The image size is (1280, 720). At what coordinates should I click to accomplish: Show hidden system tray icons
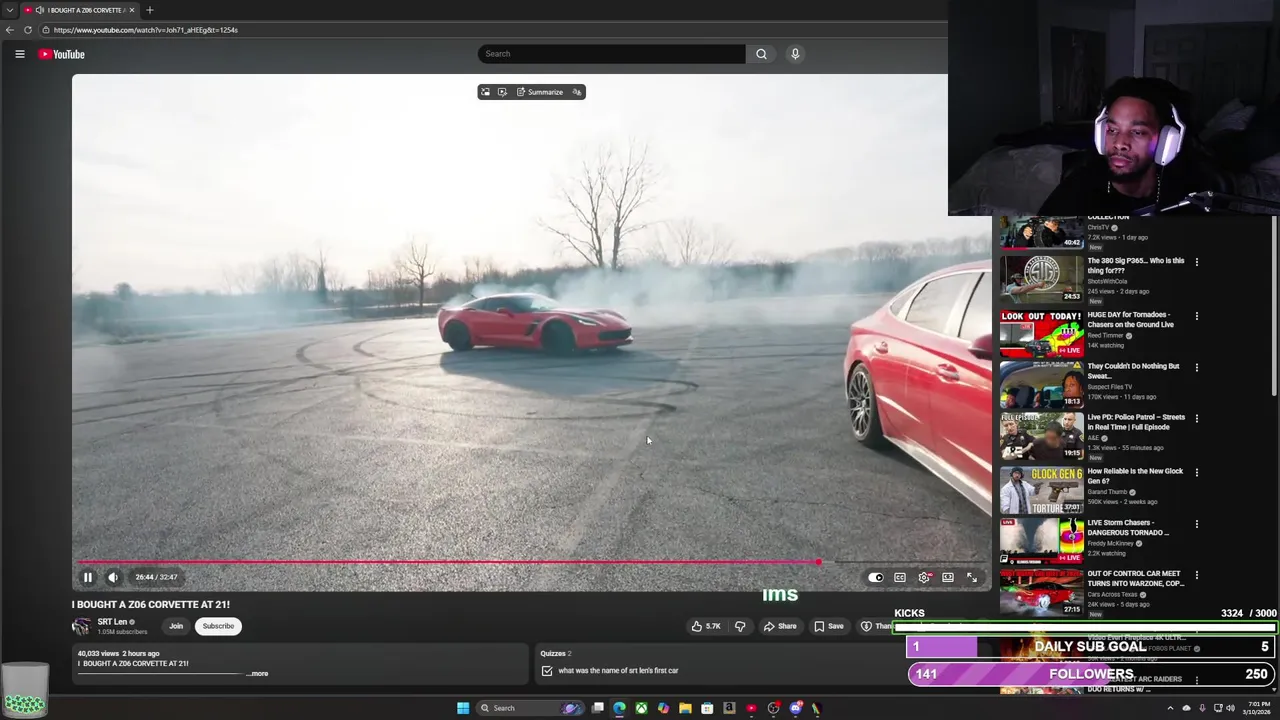[1170, 708]
